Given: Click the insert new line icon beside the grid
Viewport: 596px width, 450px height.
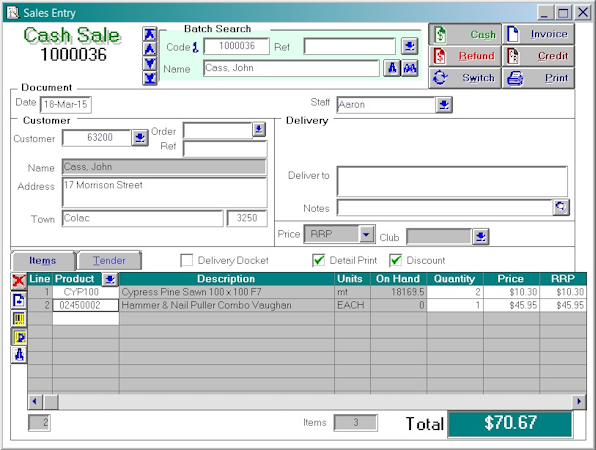Looking at the screenshot, I should (x=19, y=300).
